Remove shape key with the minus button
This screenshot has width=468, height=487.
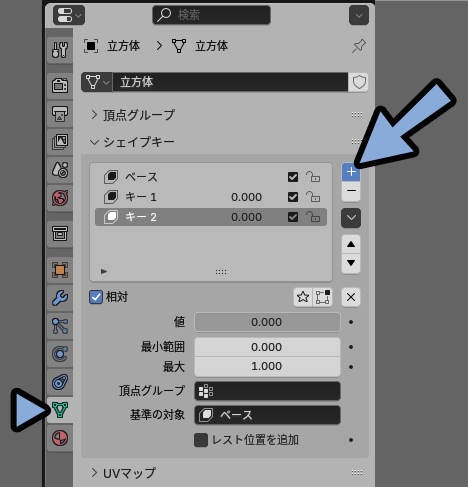point(351,191)
